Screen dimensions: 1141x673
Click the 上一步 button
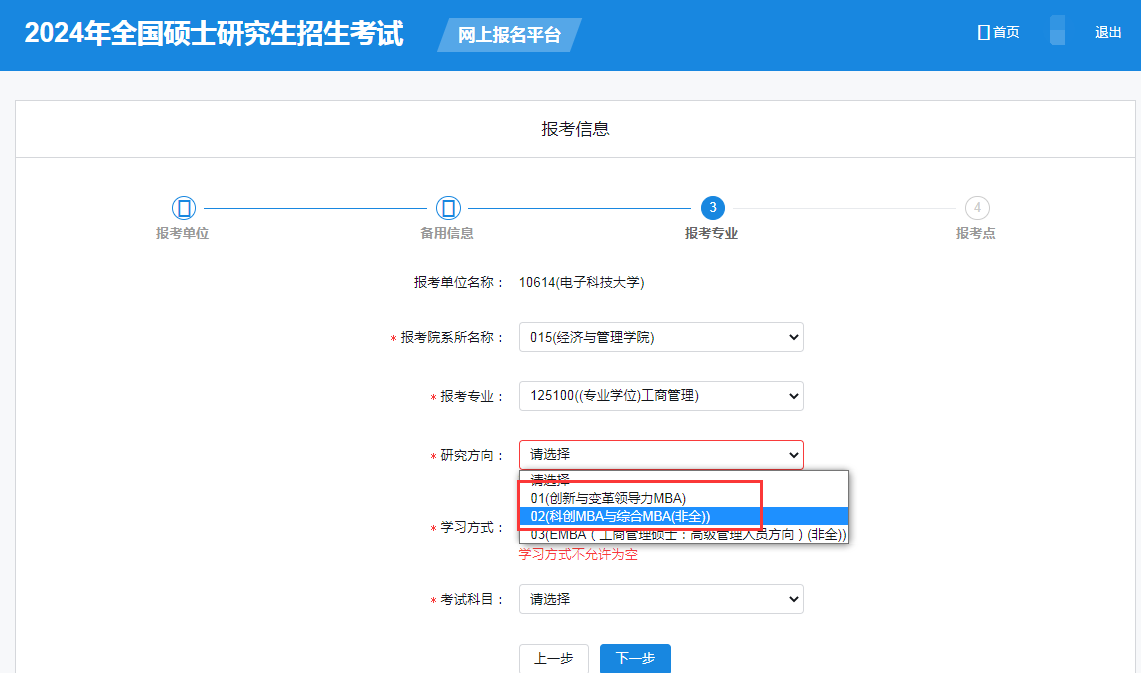tap(553, 658)
